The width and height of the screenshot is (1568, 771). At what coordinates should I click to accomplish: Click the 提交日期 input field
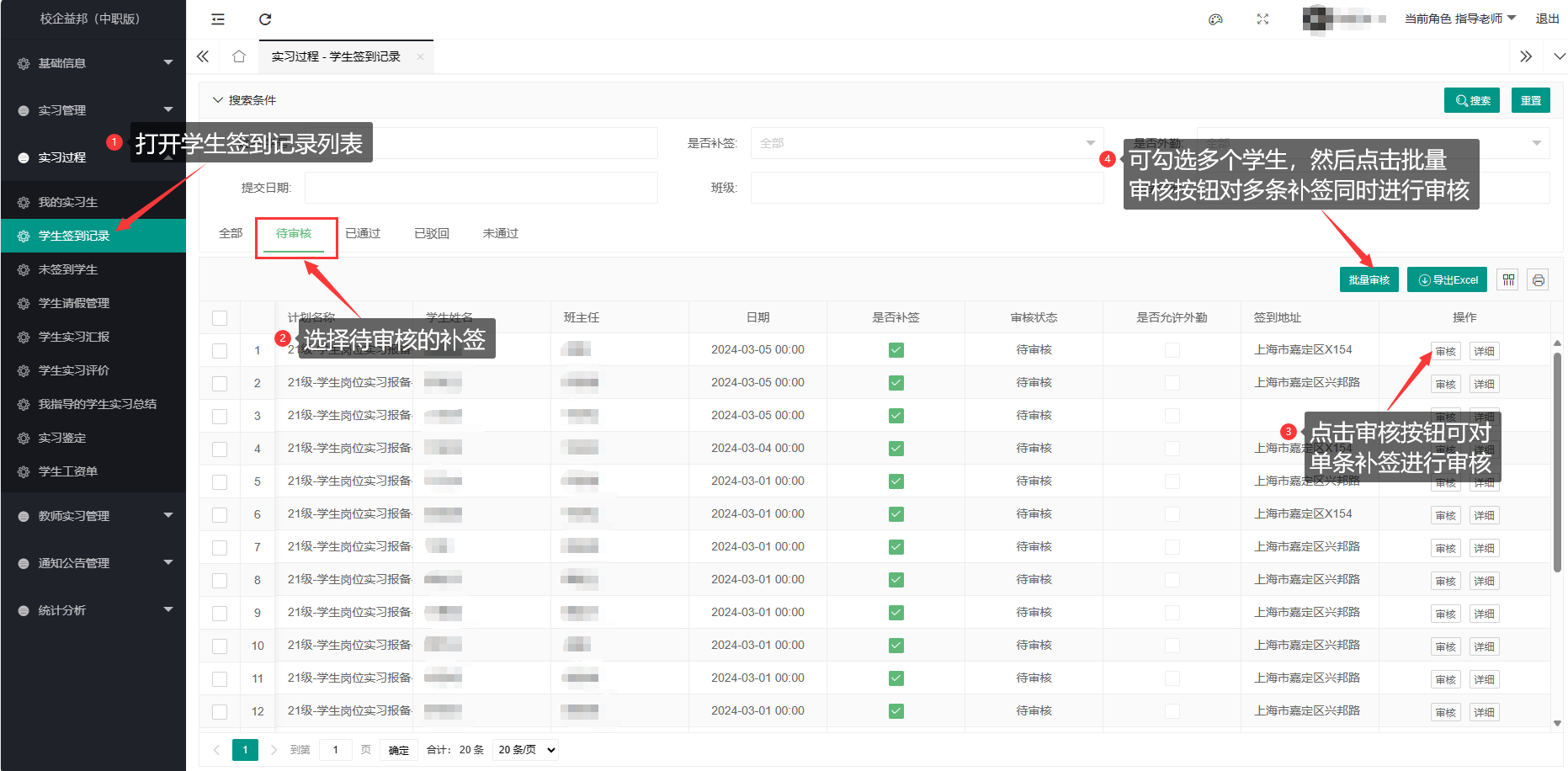click(x=481, y=188)
